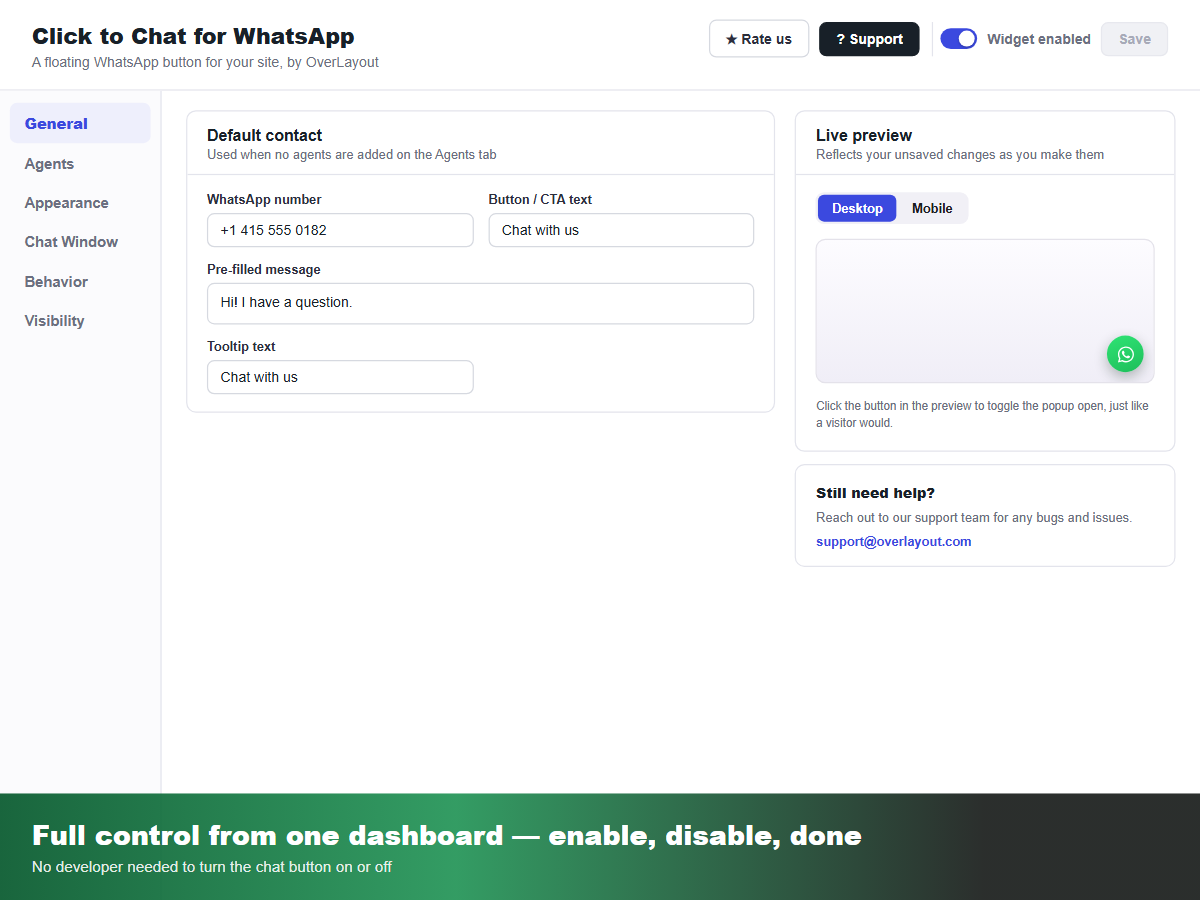
Task: Click the Tooltip text label
Action: tap(241, 346)
